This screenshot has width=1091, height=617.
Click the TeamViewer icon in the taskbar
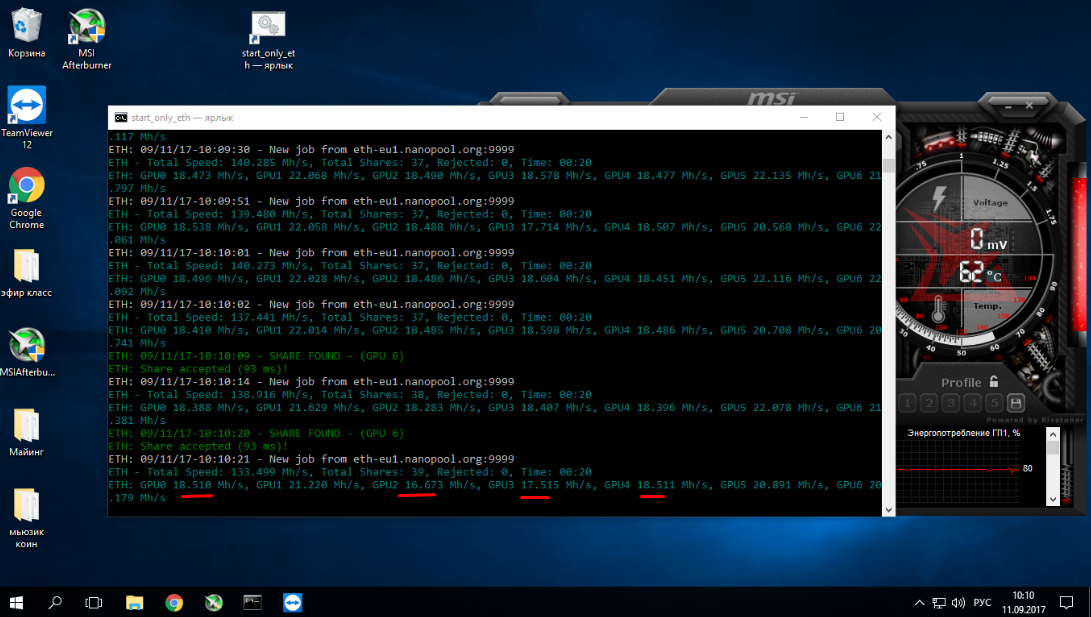(291, 602)
